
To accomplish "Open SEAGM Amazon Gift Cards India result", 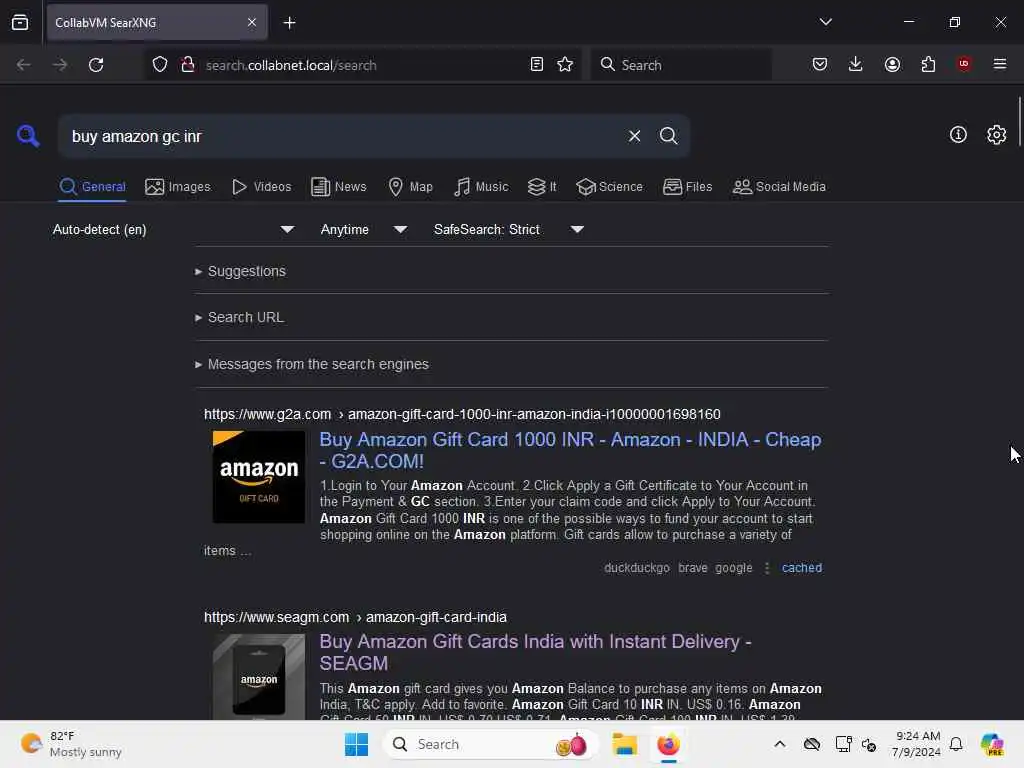I will click(x=536, y=652).
